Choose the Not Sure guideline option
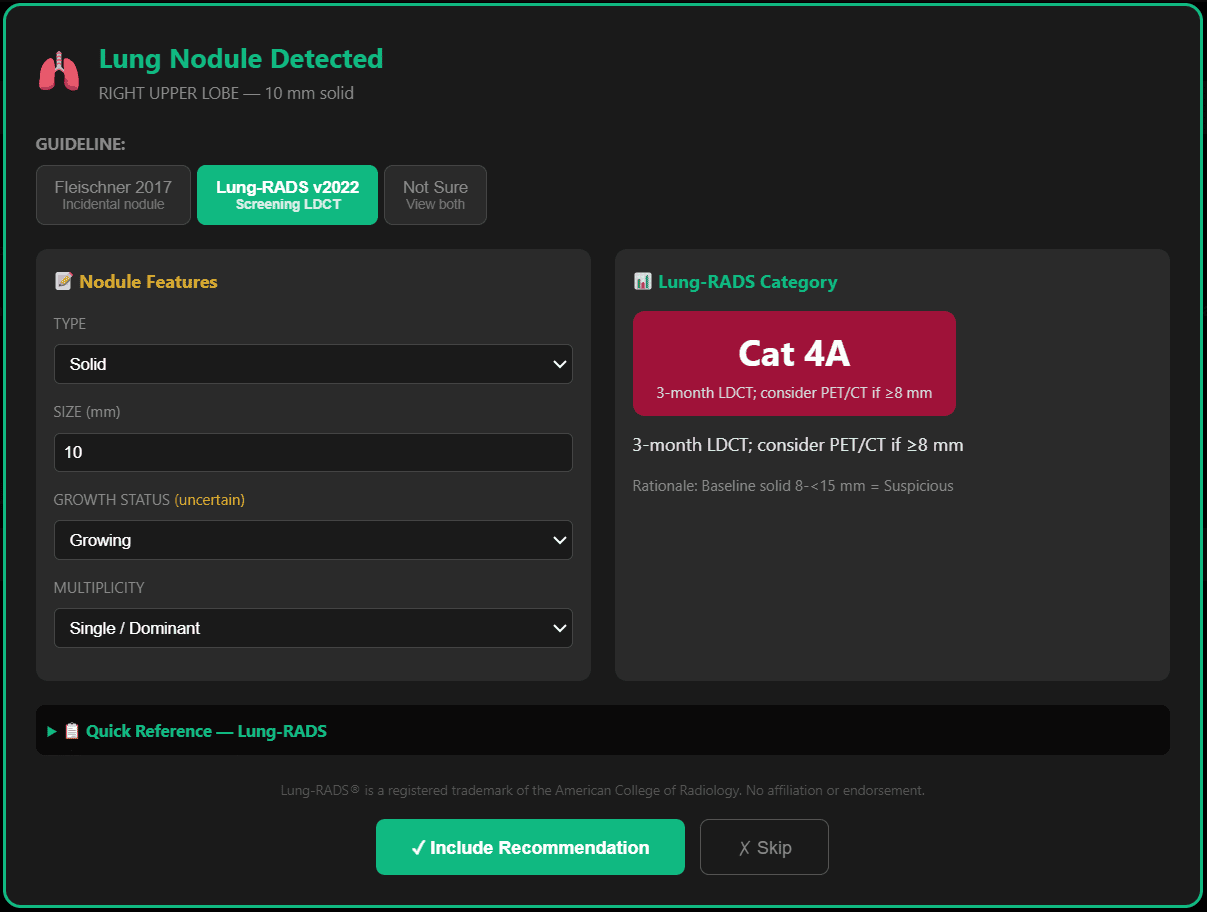1207x912 pixels. click(435, 195)
